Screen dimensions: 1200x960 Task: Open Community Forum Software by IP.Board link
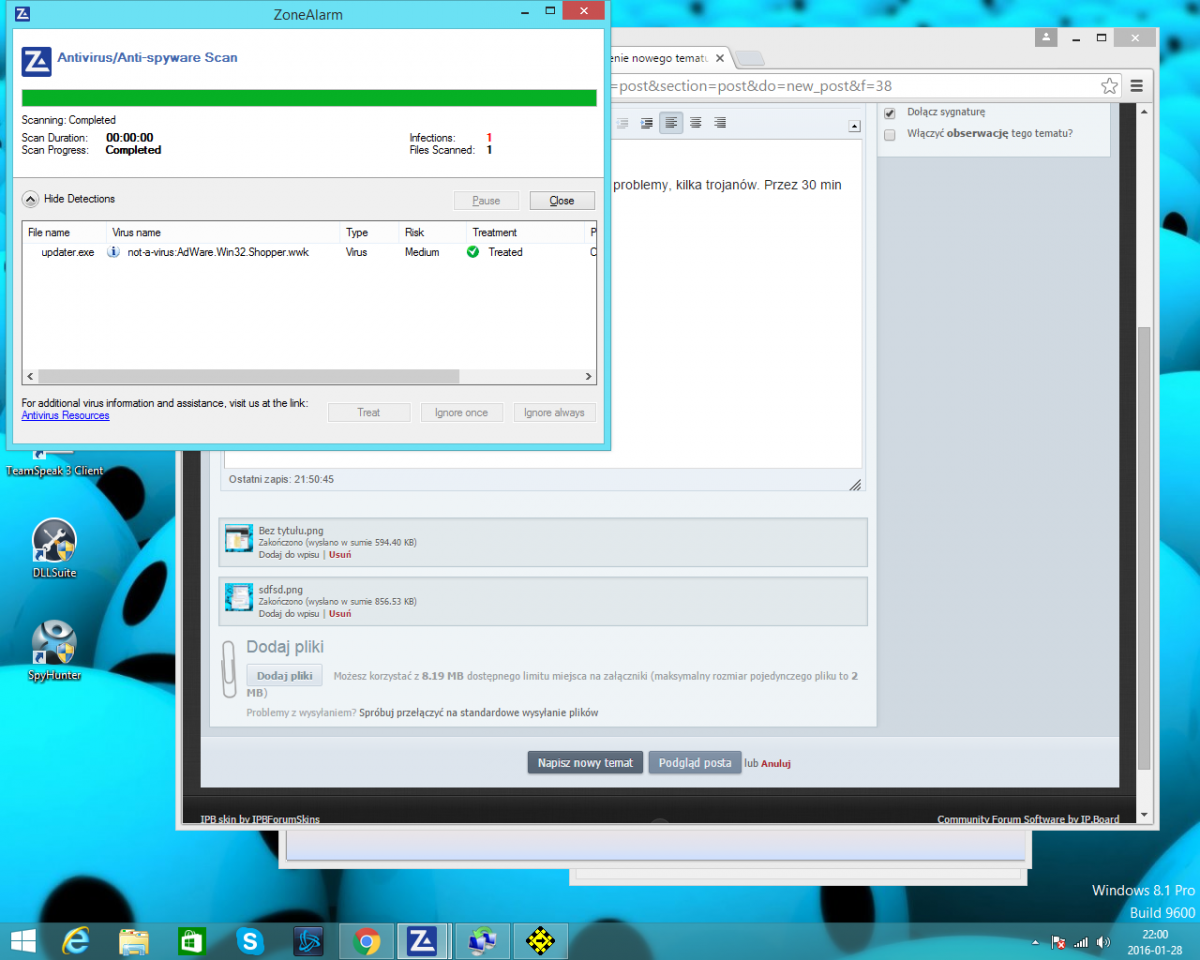(1028, 820)
